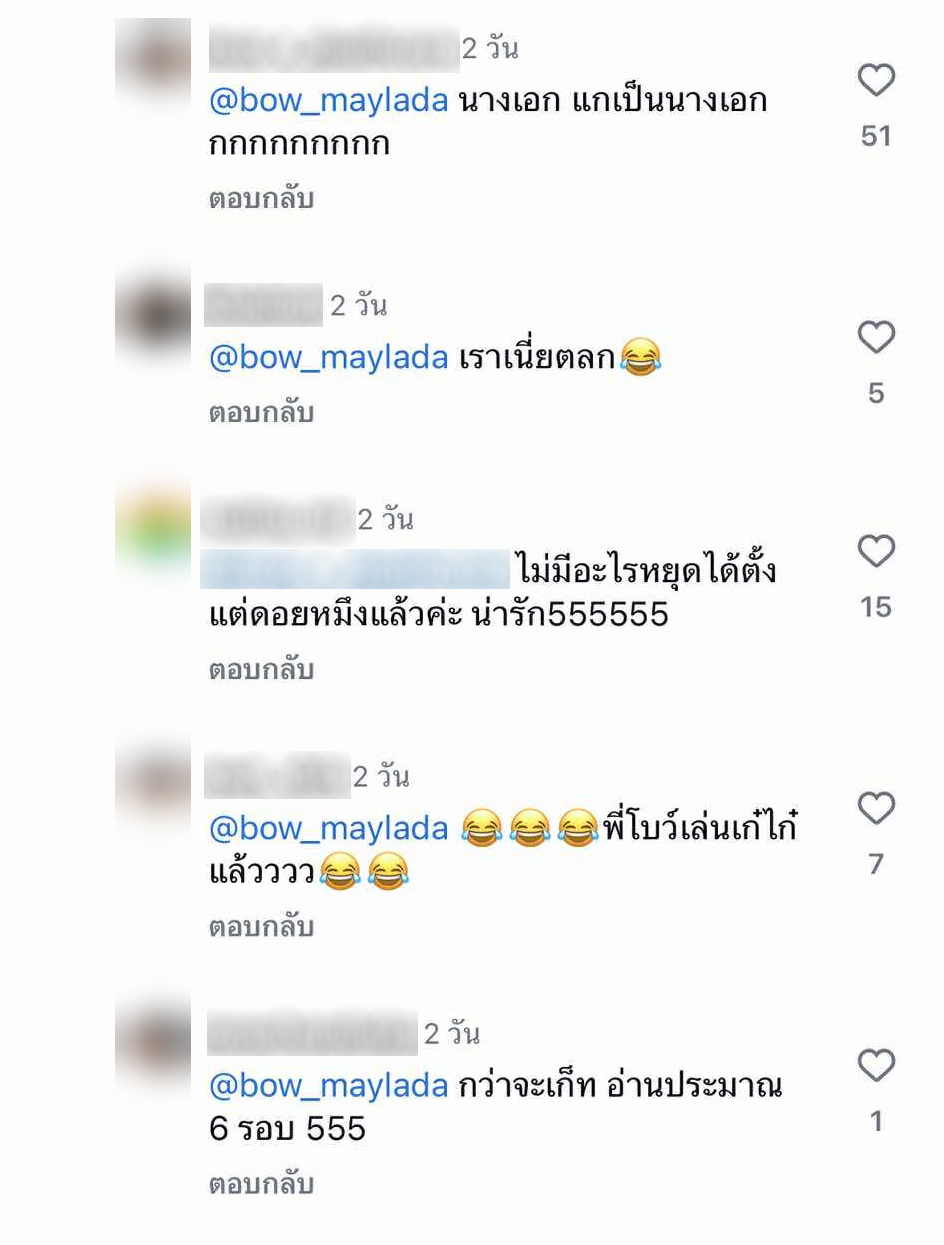Like the comment with 1 like
The image size is (944, 1245).
point(876,1066)
